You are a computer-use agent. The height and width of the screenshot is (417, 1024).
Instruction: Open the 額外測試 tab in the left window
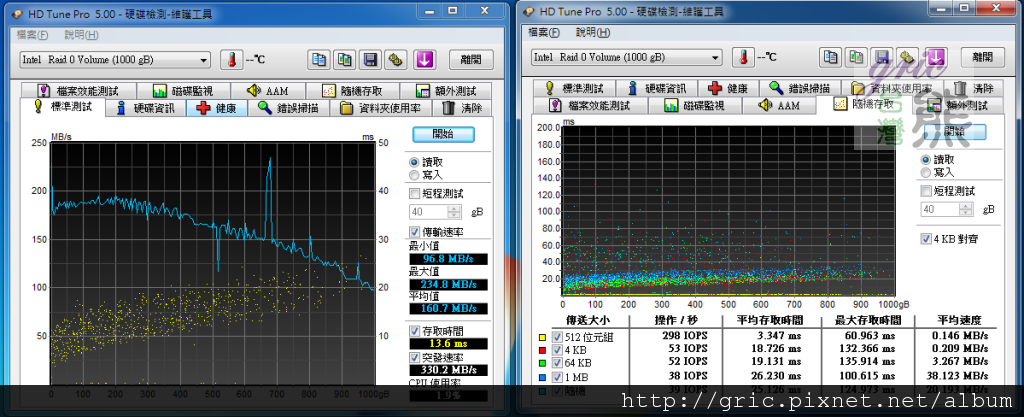445,91
